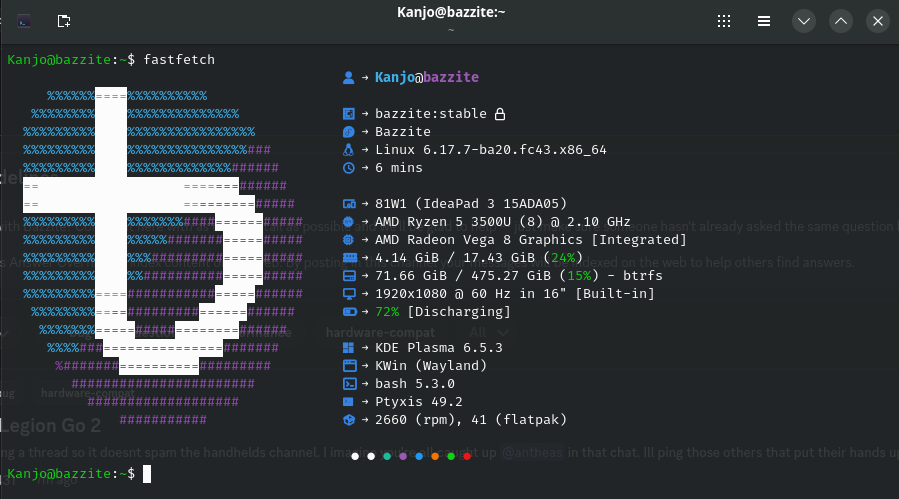The image size is (899, 499).
Task: Open the Ptyxis hamburger menu
Action: coord(764,21)
